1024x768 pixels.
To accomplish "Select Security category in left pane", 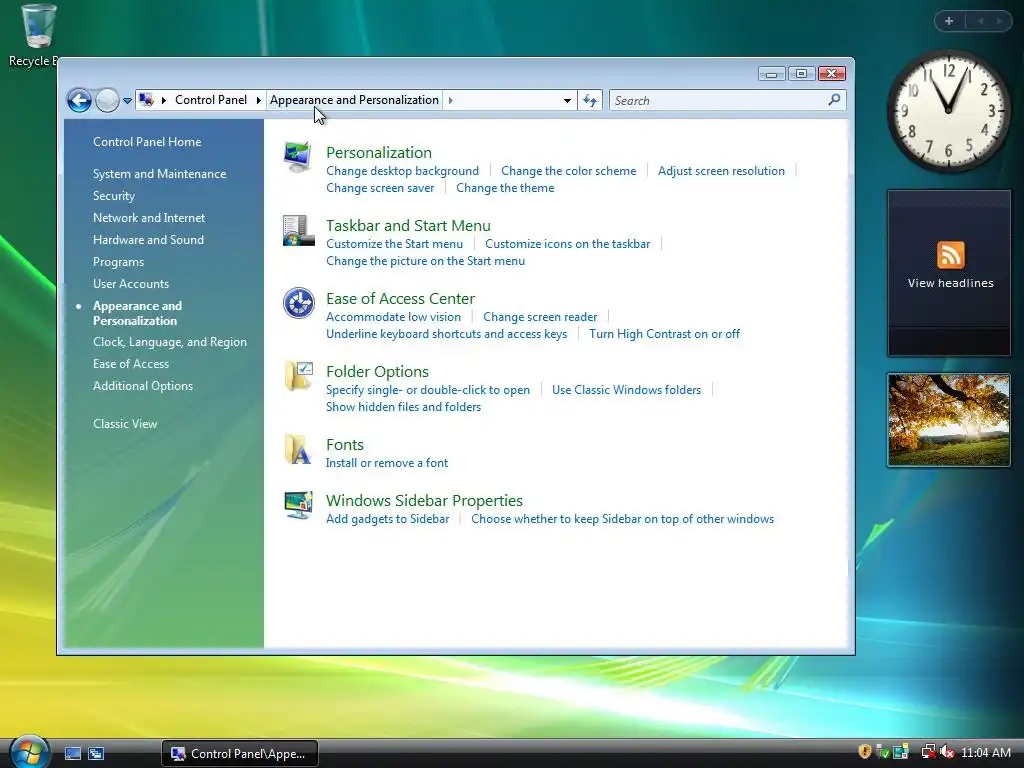I will (x=114, y=196).
